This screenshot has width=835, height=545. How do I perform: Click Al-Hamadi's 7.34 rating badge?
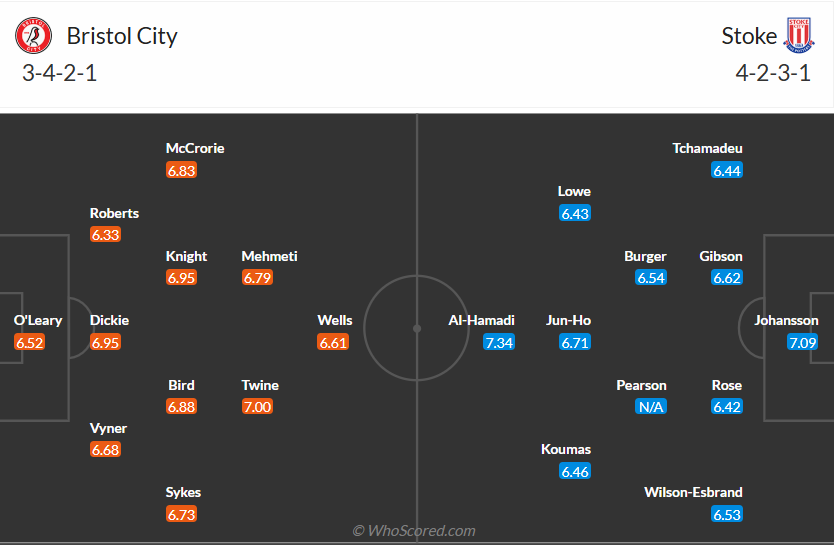coord(499,342)
